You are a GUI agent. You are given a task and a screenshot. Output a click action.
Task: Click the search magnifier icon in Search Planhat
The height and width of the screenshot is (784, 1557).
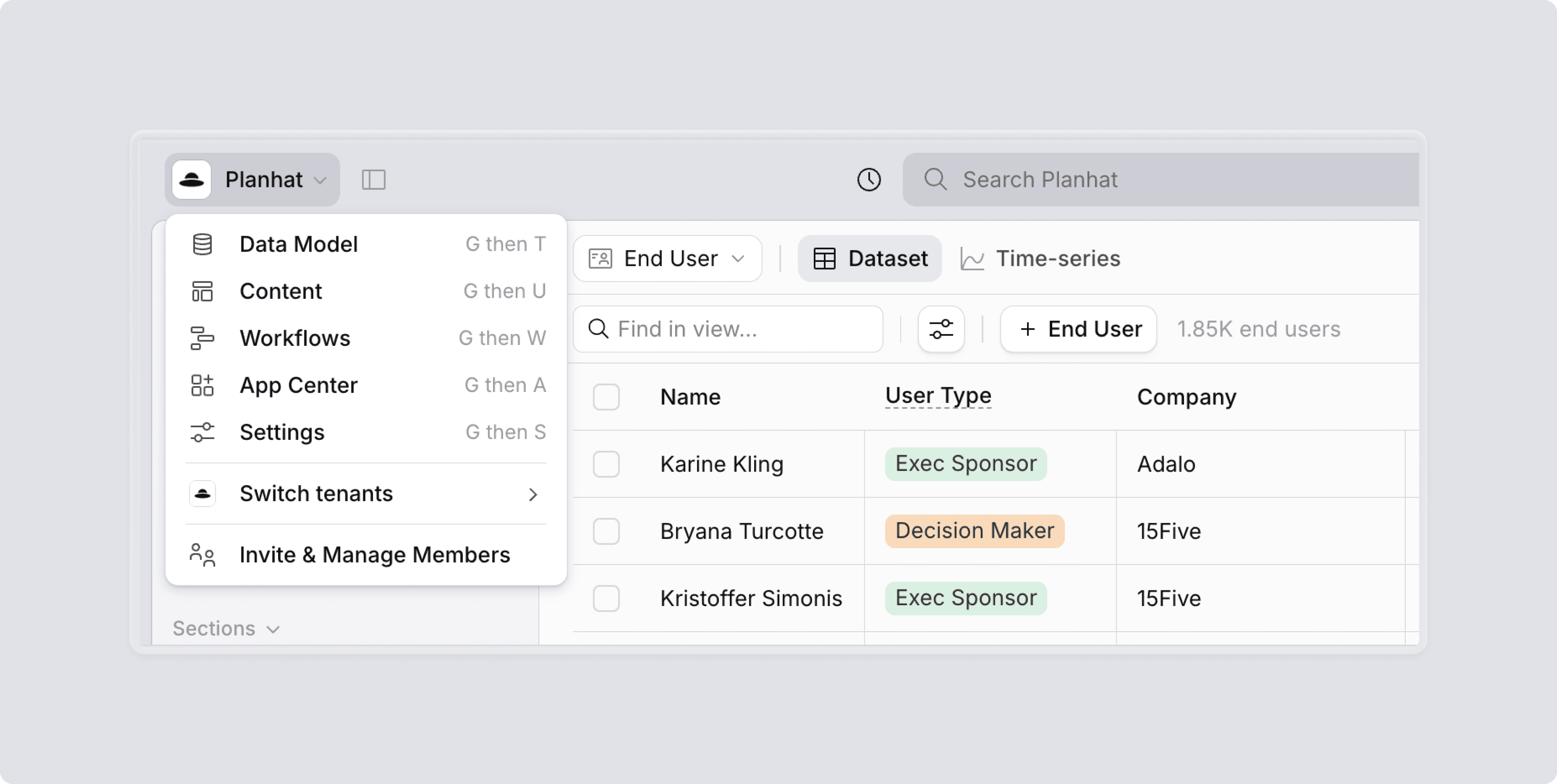[936, 180]
